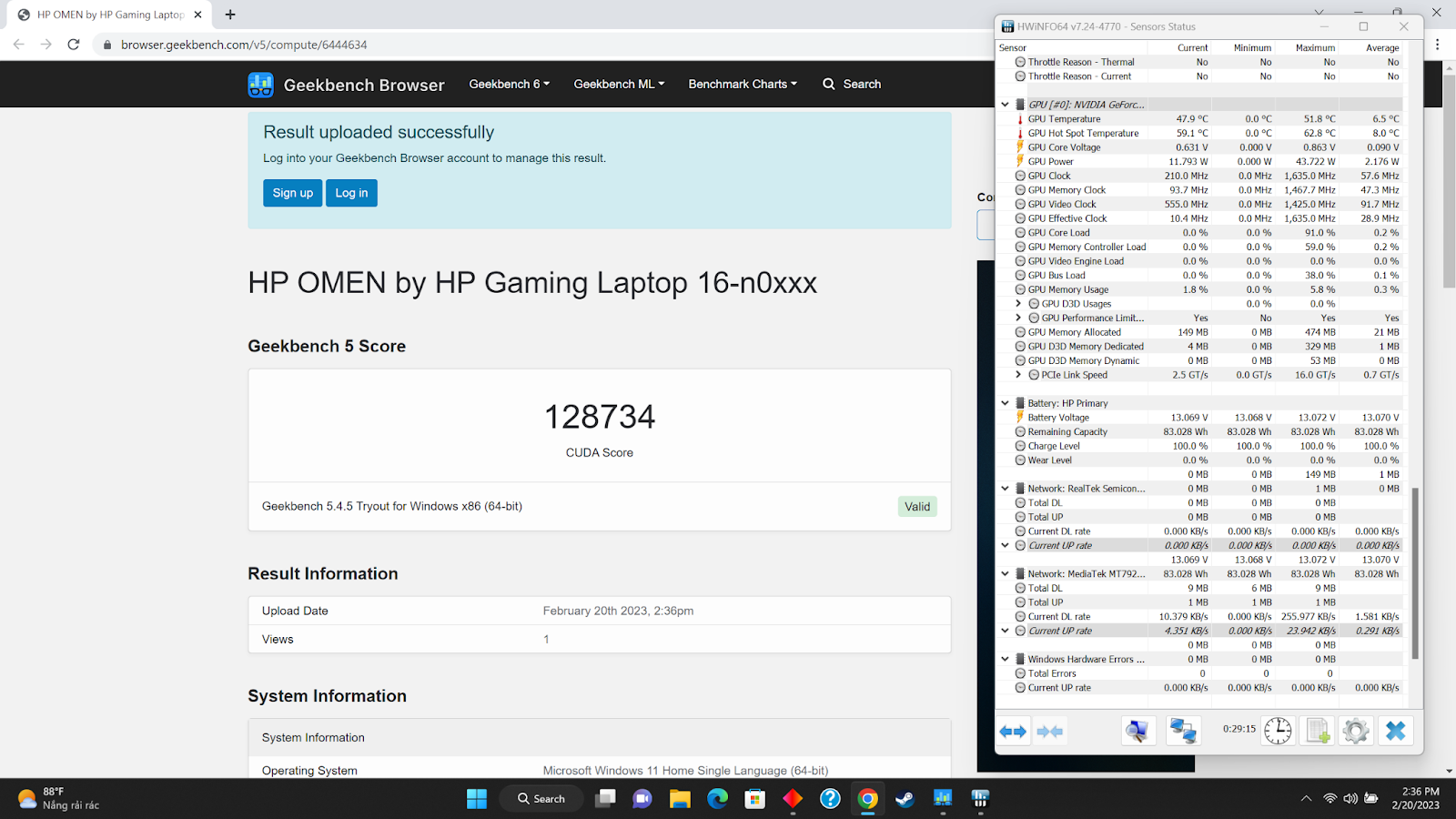Viewport: 1456px width, 819px height.
Task: Select the GPU Core Load sensor row
Action: [1201, 233]
